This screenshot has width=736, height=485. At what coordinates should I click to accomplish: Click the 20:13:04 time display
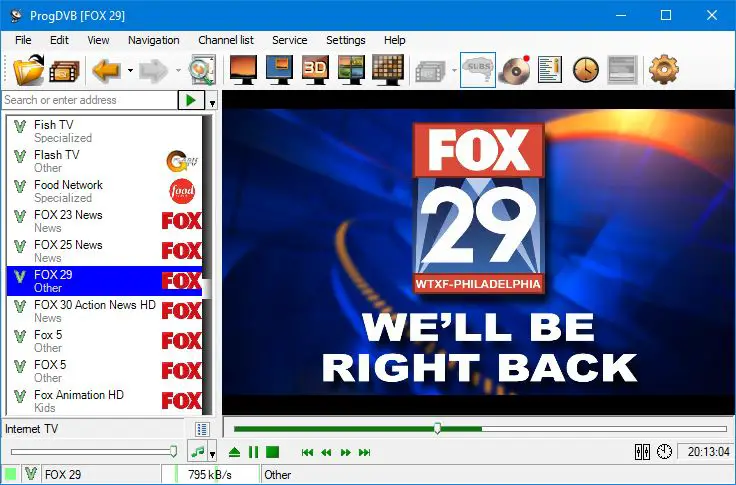click(x=708, y=452)
